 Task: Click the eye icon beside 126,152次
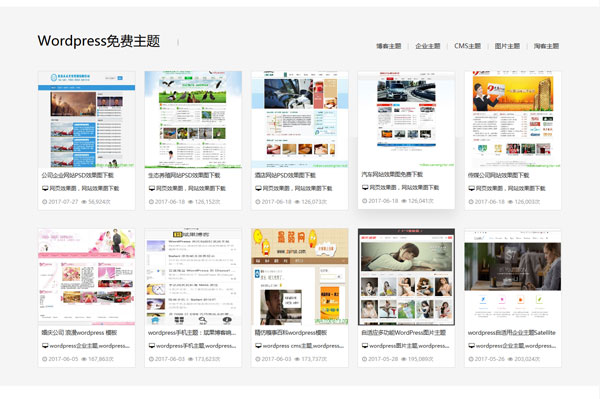tap(191, 202)
